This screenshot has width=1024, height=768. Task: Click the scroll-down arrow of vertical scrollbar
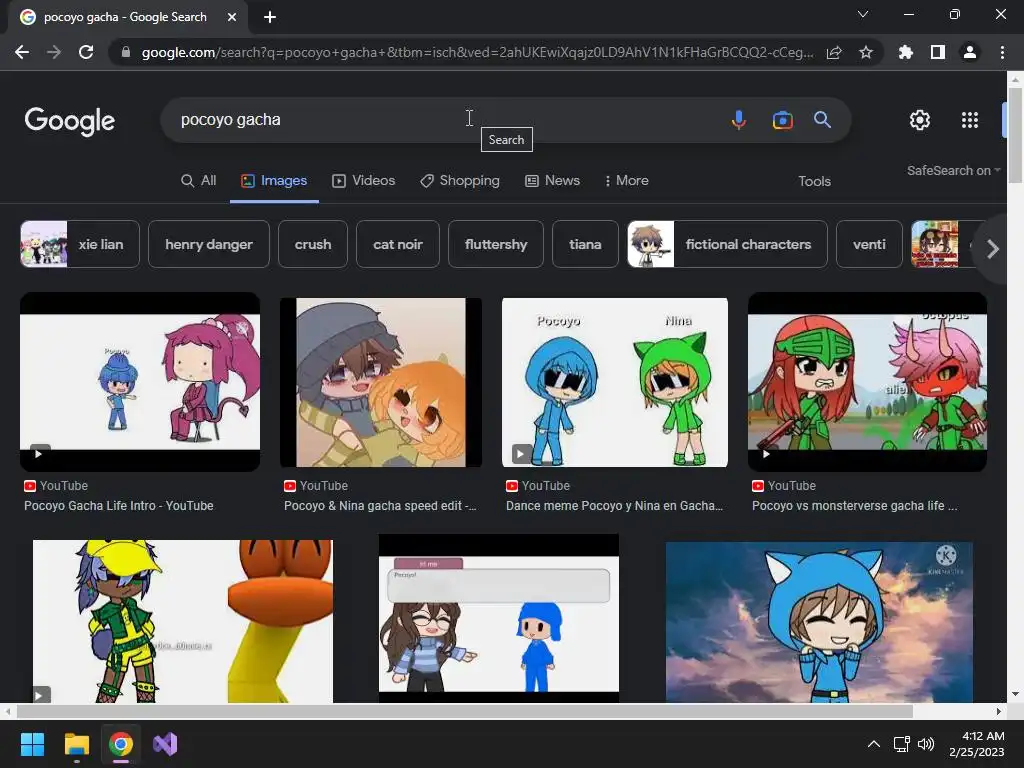click(1015, 695)
